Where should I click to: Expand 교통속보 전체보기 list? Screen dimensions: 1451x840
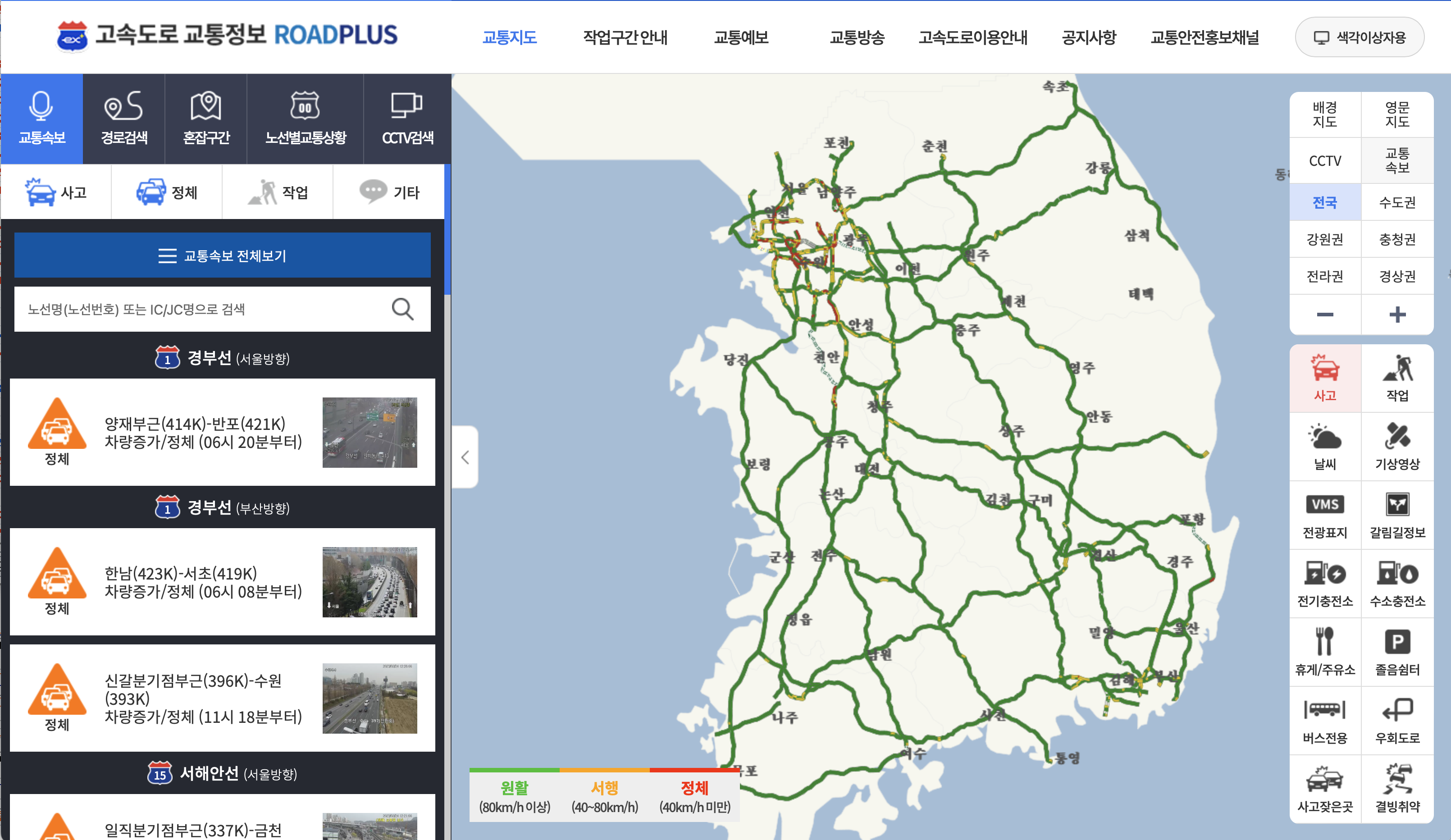[222, 256]
